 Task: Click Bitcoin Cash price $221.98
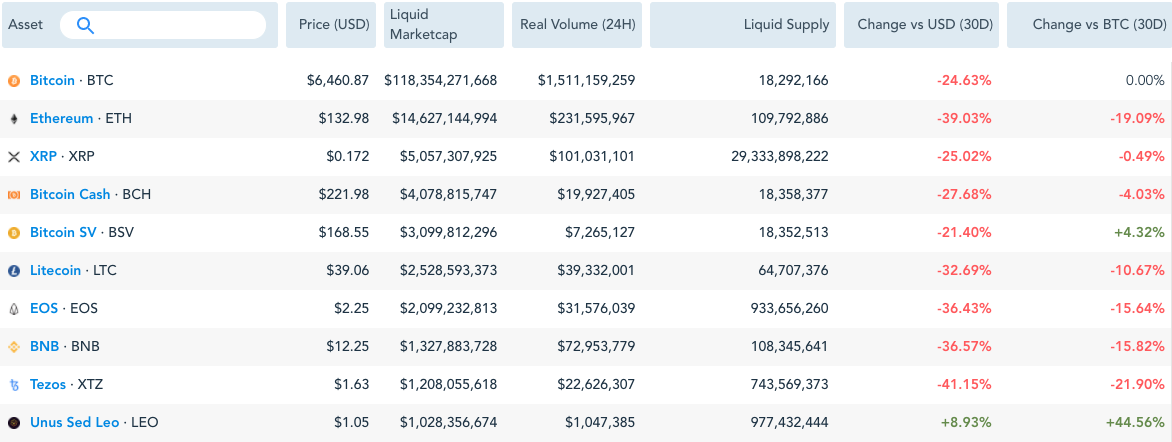tap(345, 194)
